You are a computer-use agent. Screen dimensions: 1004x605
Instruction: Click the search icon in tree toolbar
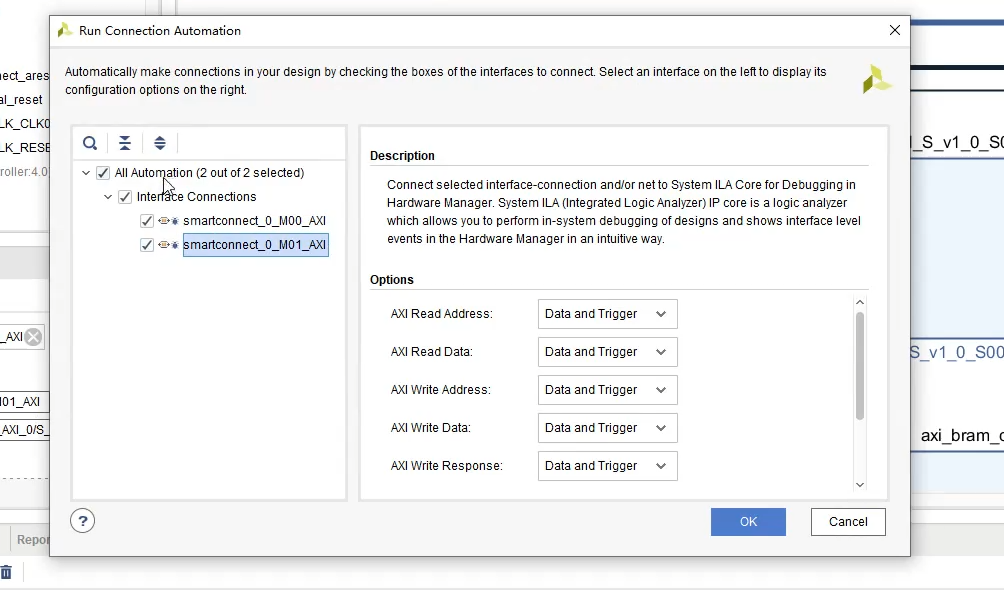pyautogui.click(x=90, y=143)
